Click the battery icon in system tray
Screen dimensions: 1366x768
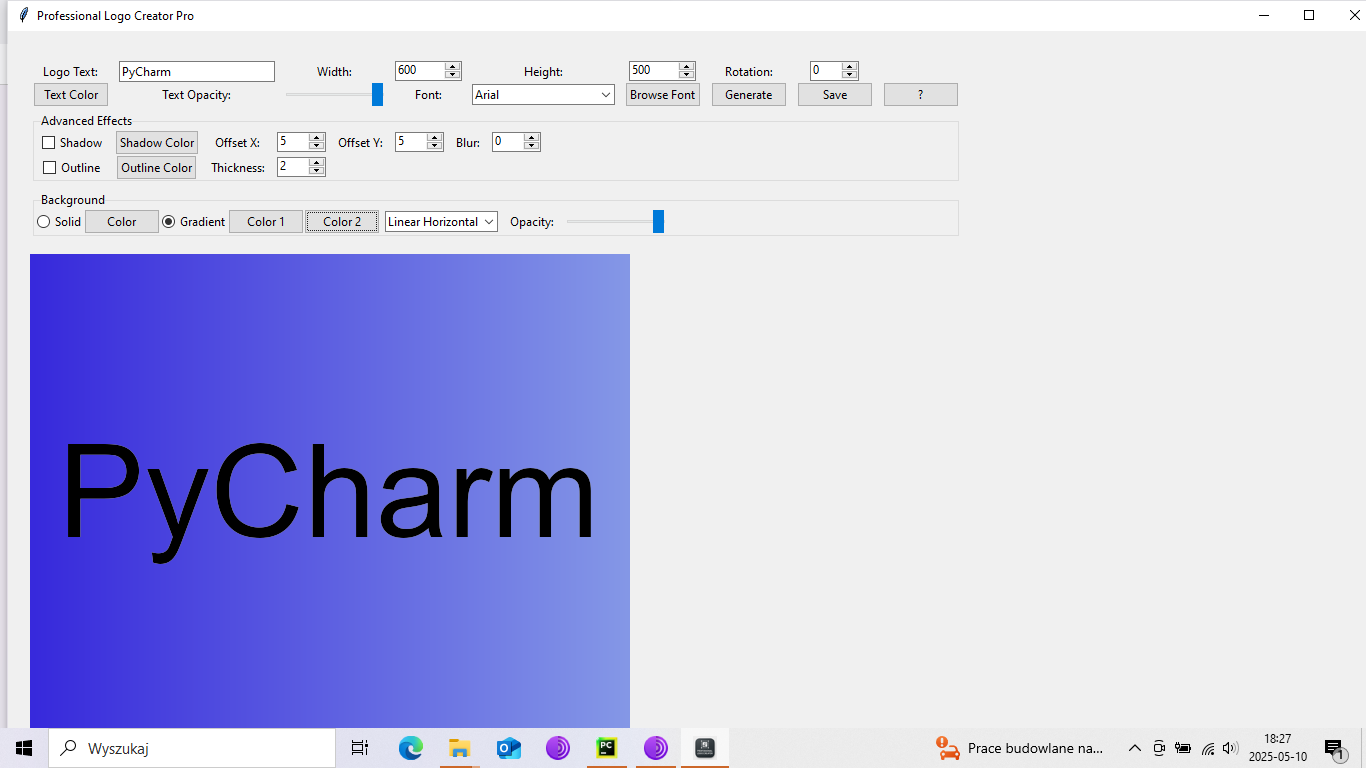(x=1183, y=748)
